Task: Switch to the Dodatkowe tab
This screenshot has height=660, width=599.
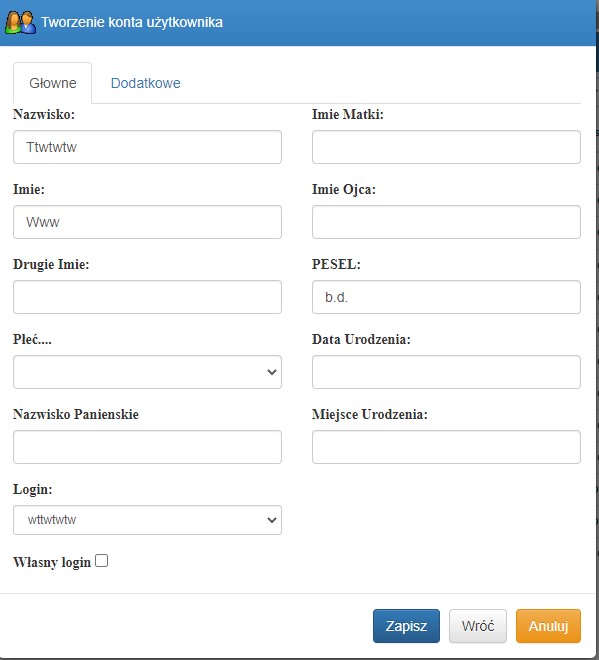Action: 146,83
